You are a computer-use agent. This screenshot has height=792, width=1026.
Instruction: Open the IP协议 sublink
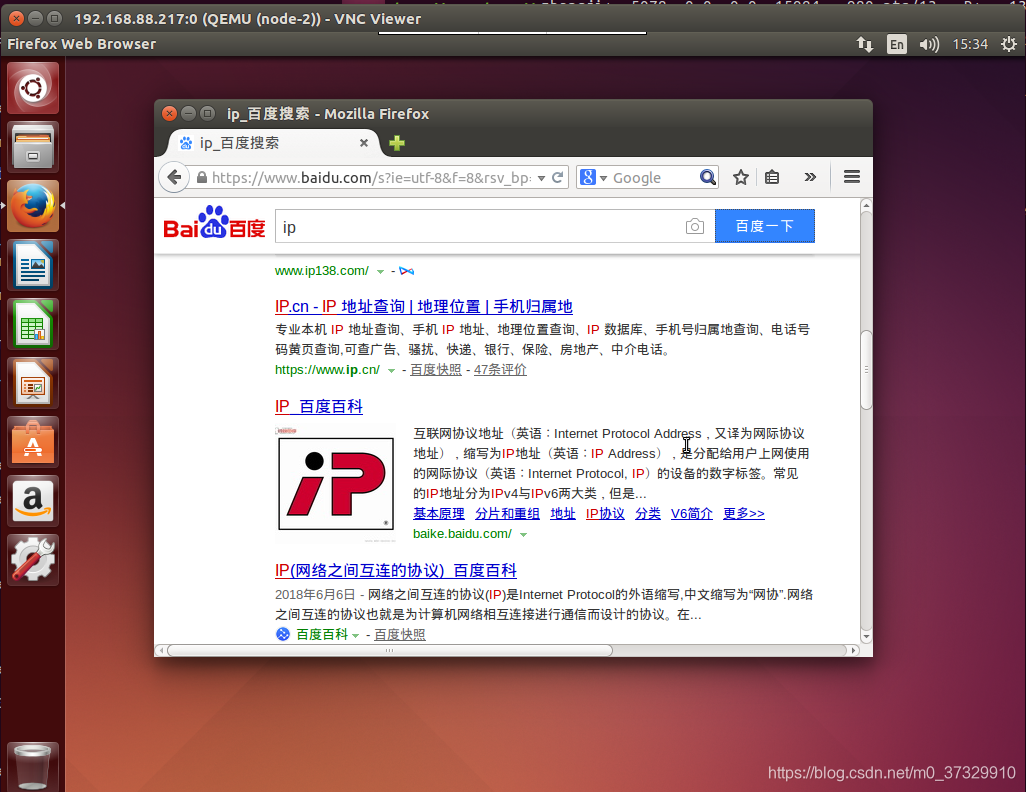coord(605,514)
